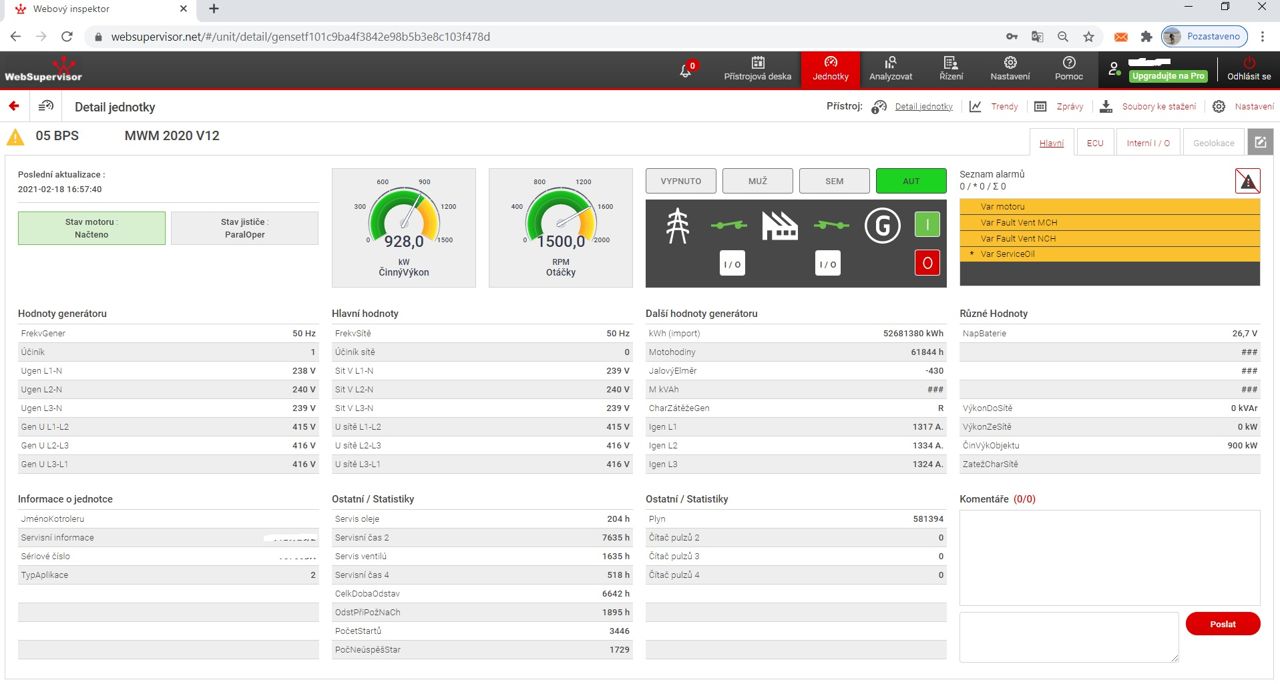The image size is (1280, 684).
Task: Go back using the red arrow
Action: click(14, 106)
